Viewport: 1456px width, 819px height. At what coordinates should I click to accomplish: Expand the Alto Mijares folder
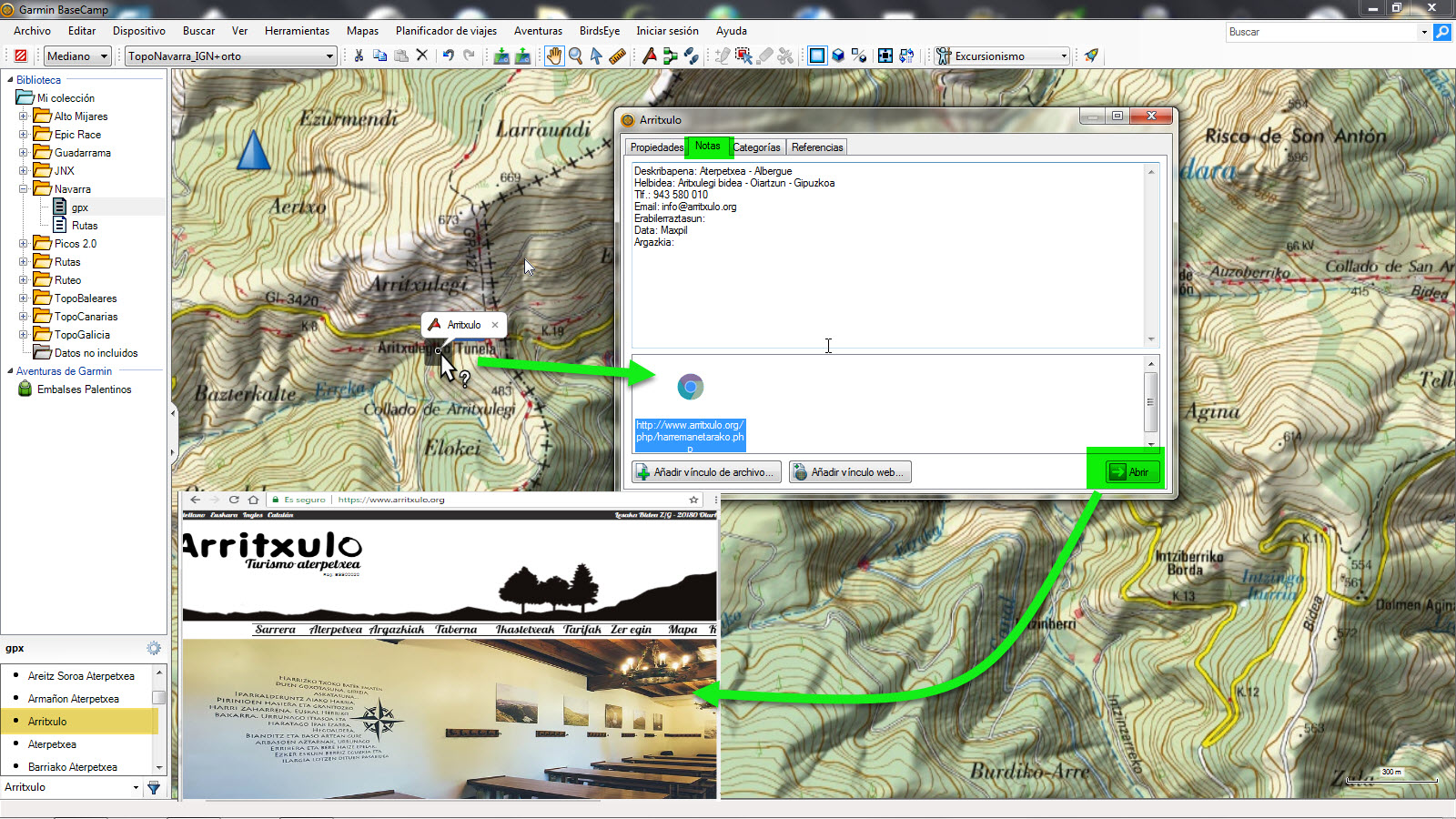pos(24,116)
